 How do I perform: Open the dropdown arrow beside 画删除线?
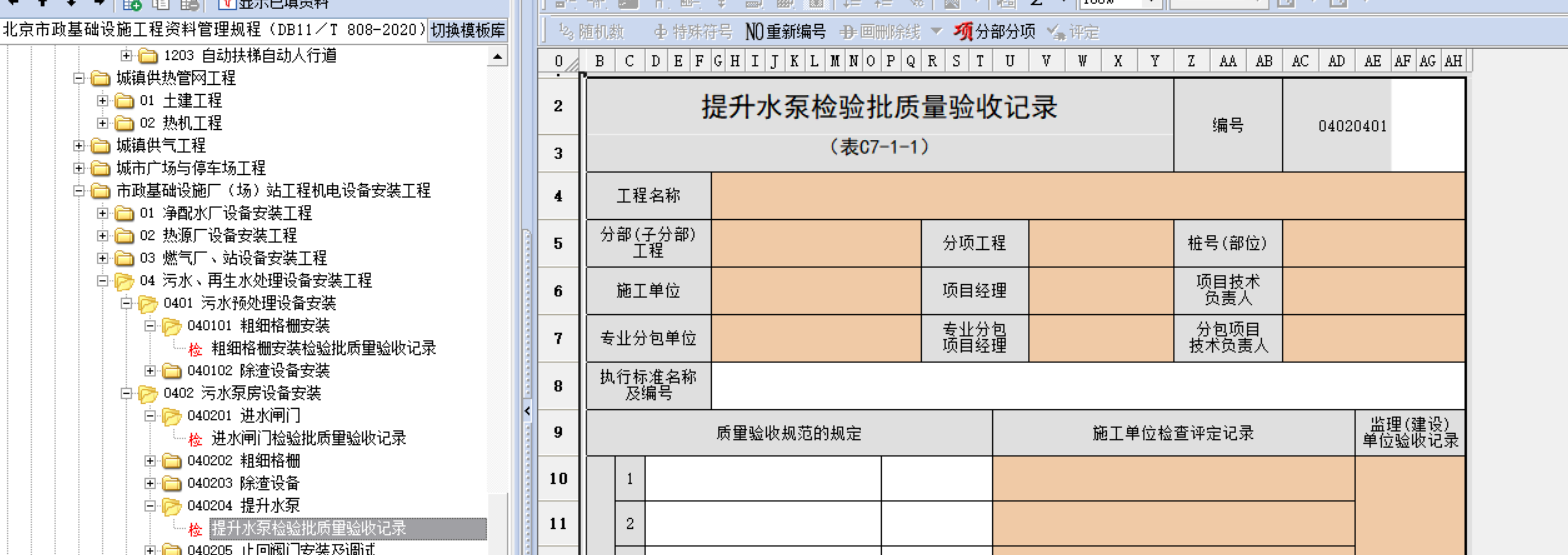[936, 31]
